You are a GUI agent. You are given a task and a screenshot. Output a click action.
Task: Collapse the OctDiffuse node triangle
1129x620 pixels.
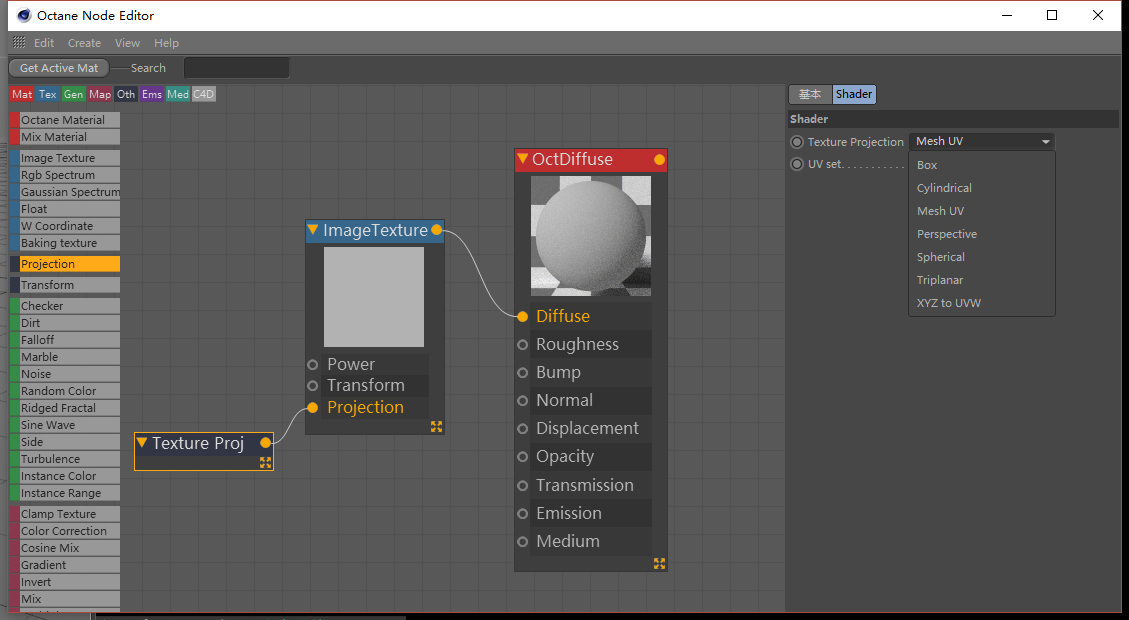click(x=523, y=158)
